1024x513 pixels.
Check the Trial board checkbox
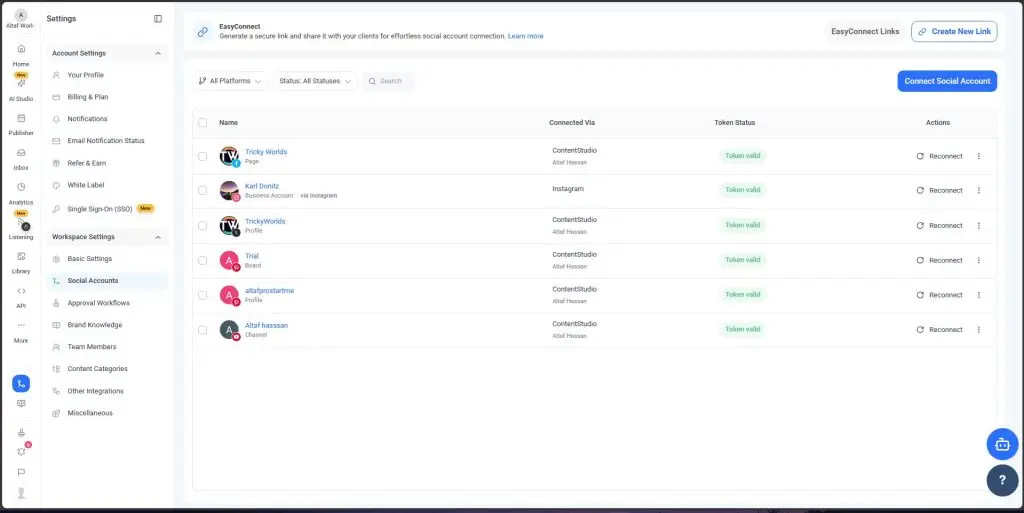click(202, 260)
